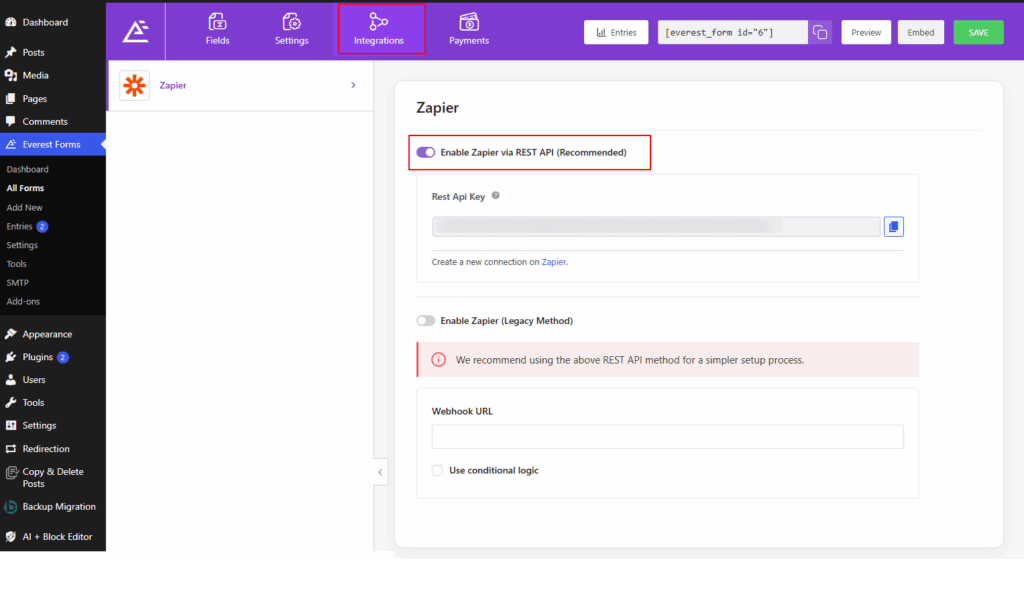
Task: Click the Everest Forms logo in builder header
Action: (135, 30)
